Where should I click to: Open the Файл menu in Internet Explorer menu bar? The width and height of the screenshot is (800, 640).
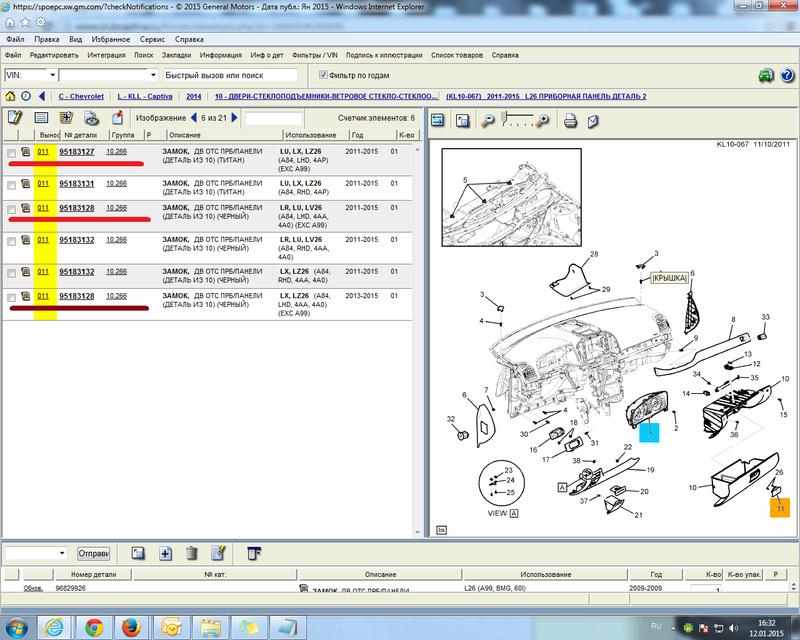pos(15,39)
